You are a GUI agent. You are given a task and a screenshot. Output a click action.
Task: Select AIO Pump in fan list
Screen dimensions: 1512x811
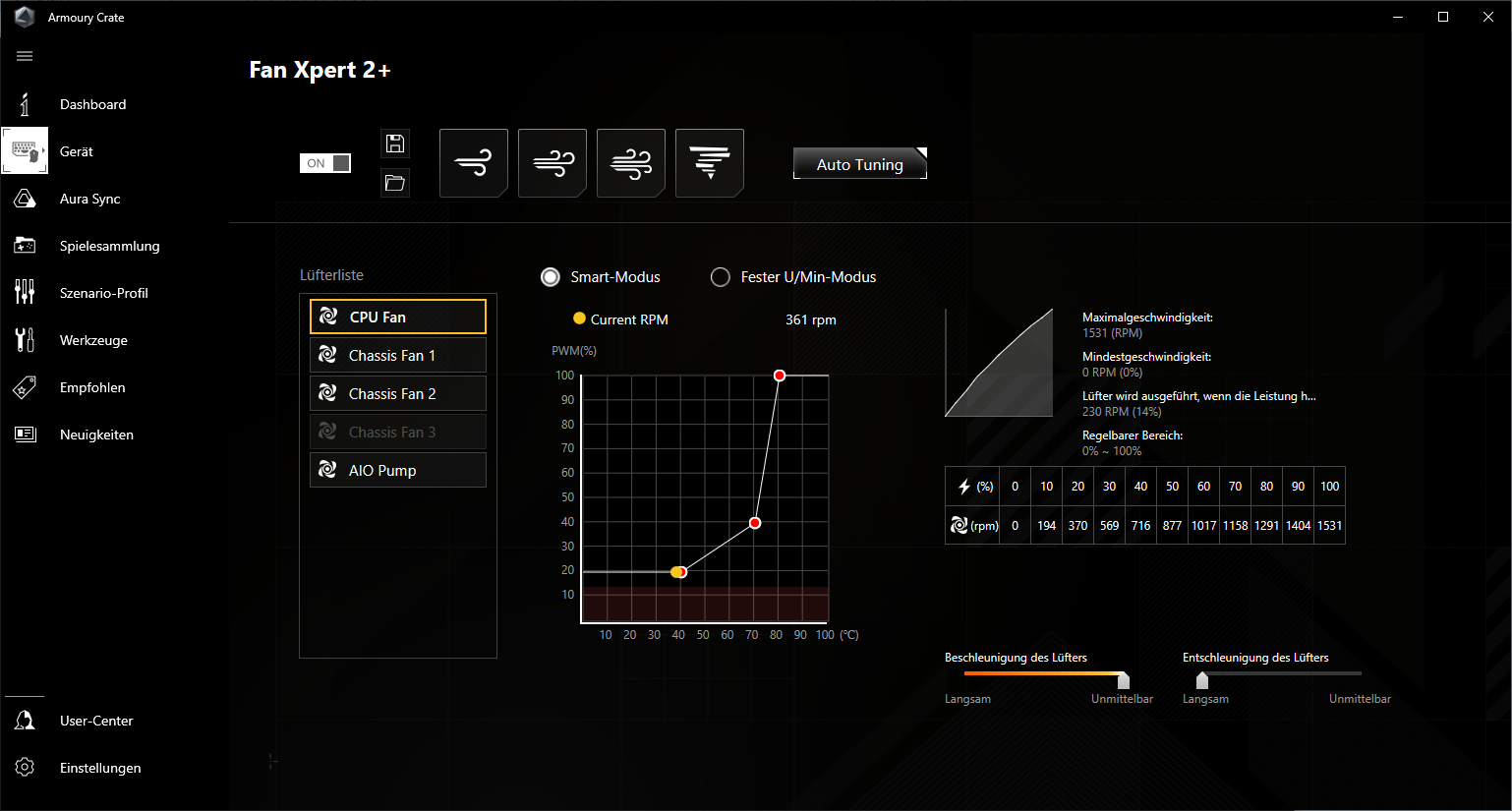click(398, 470)
